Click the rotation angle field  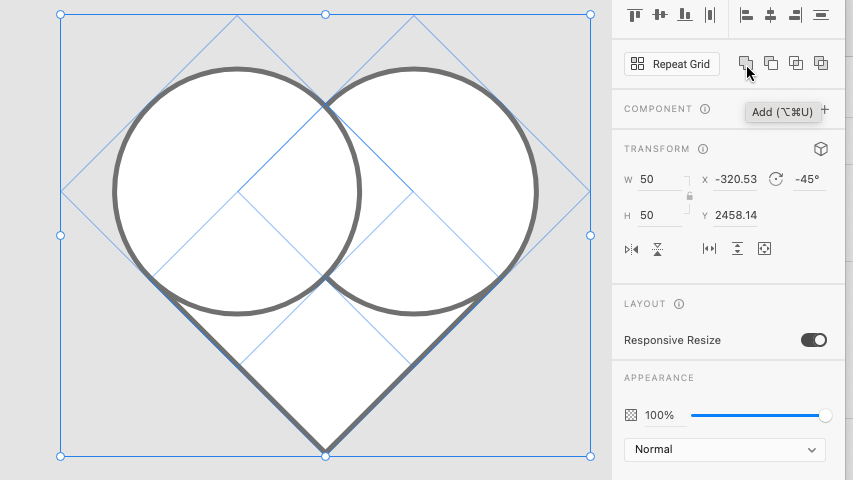[x=807, y=180]
